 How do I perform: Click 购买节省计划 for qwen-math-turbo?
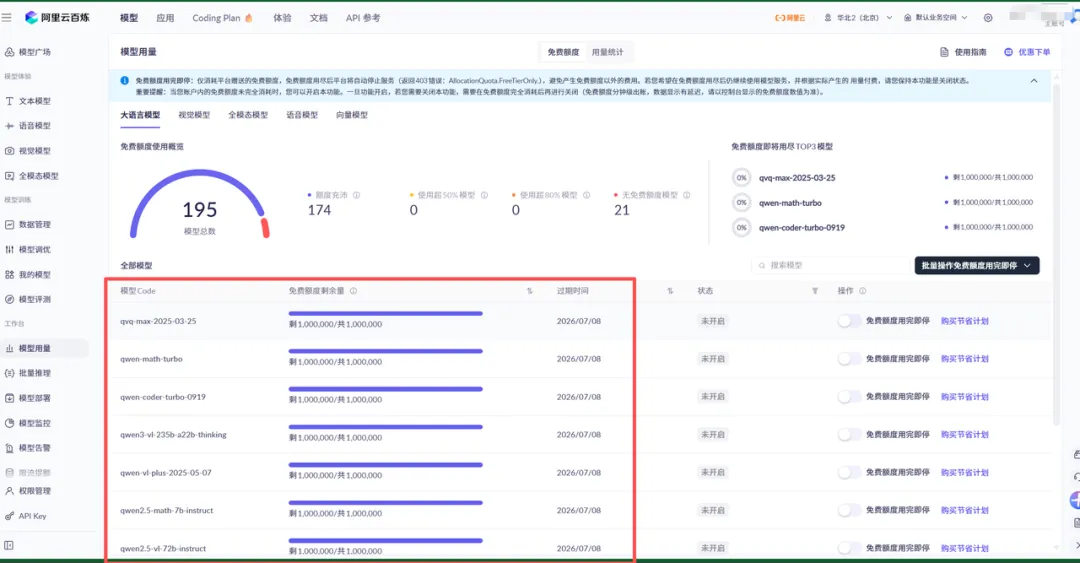pyautogui.click(x=965, y=358)
